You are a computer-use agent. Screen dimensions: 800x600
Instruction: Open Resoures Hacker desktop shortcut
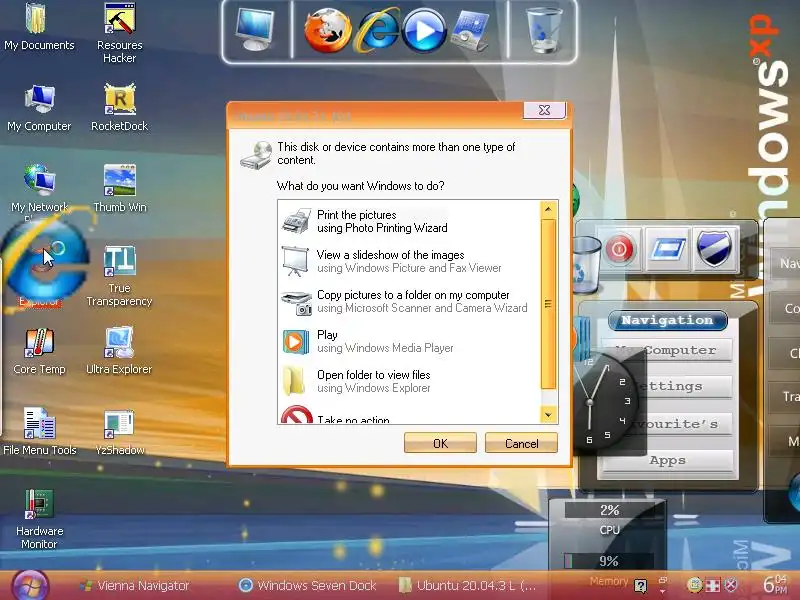point(119,33)
